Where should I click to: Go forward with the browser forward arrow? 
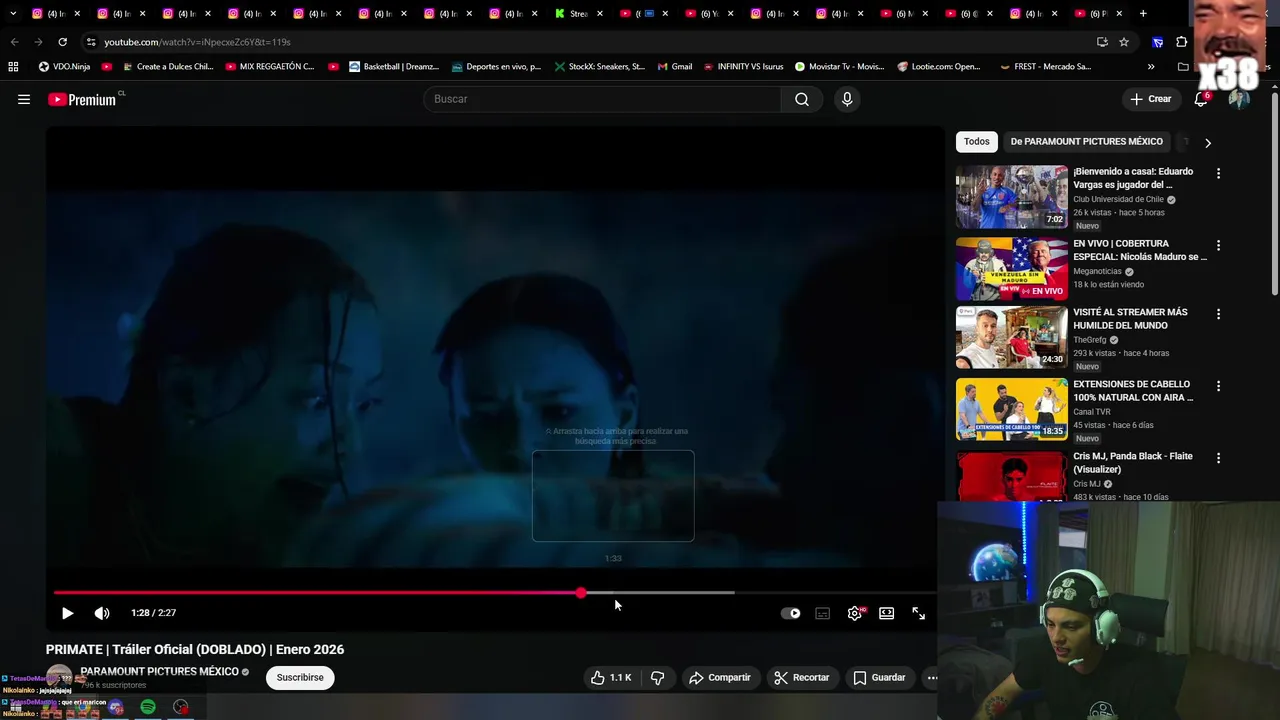38,42
